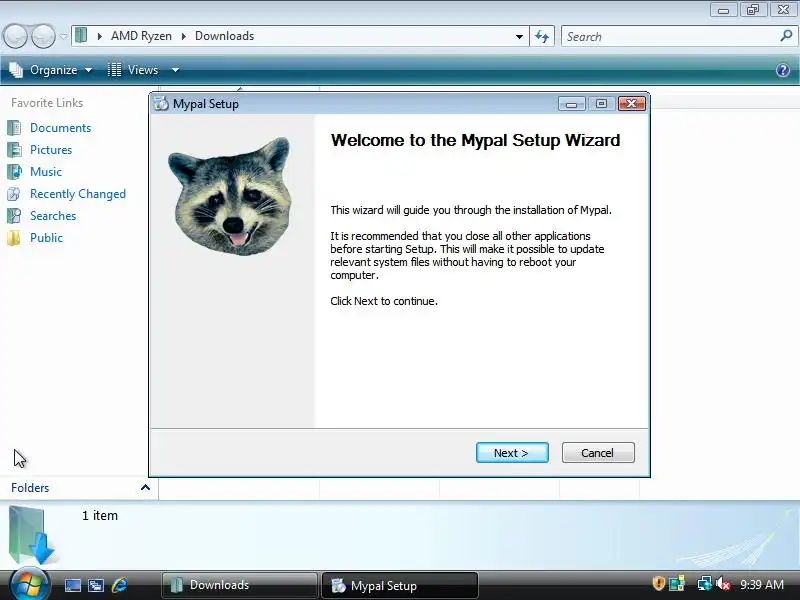This screenshot has height=600, width=800.
Task: Click the Music folder icon
Action: point(14,171)
